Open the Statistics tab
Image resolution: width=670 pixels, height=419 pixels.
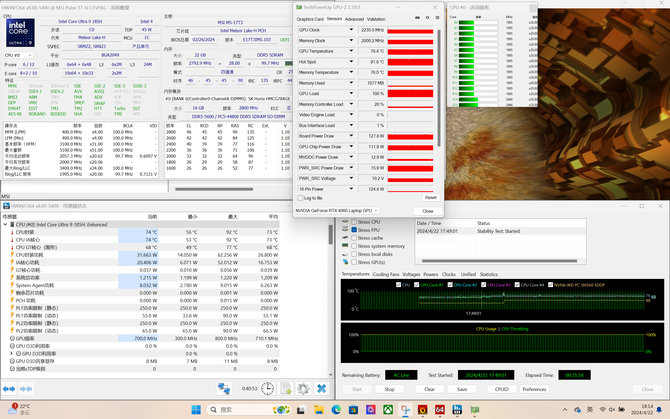click(x=488, y=274)
